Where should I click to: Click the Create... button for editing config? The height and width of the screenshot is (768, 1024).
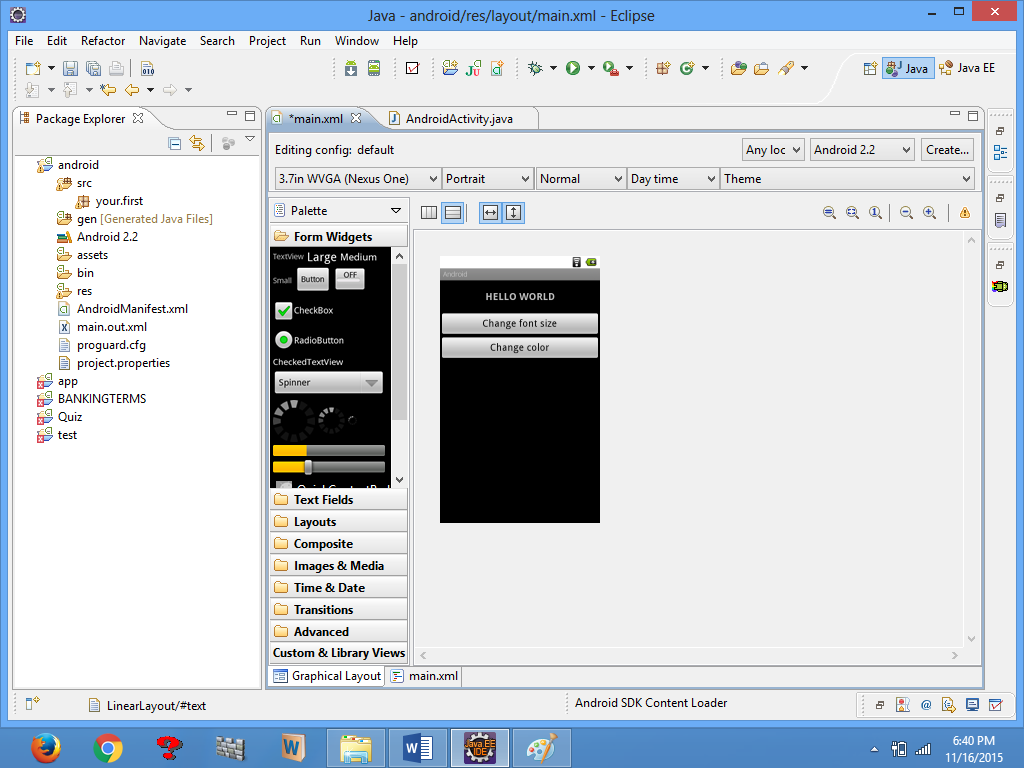[x=946, y=149]
